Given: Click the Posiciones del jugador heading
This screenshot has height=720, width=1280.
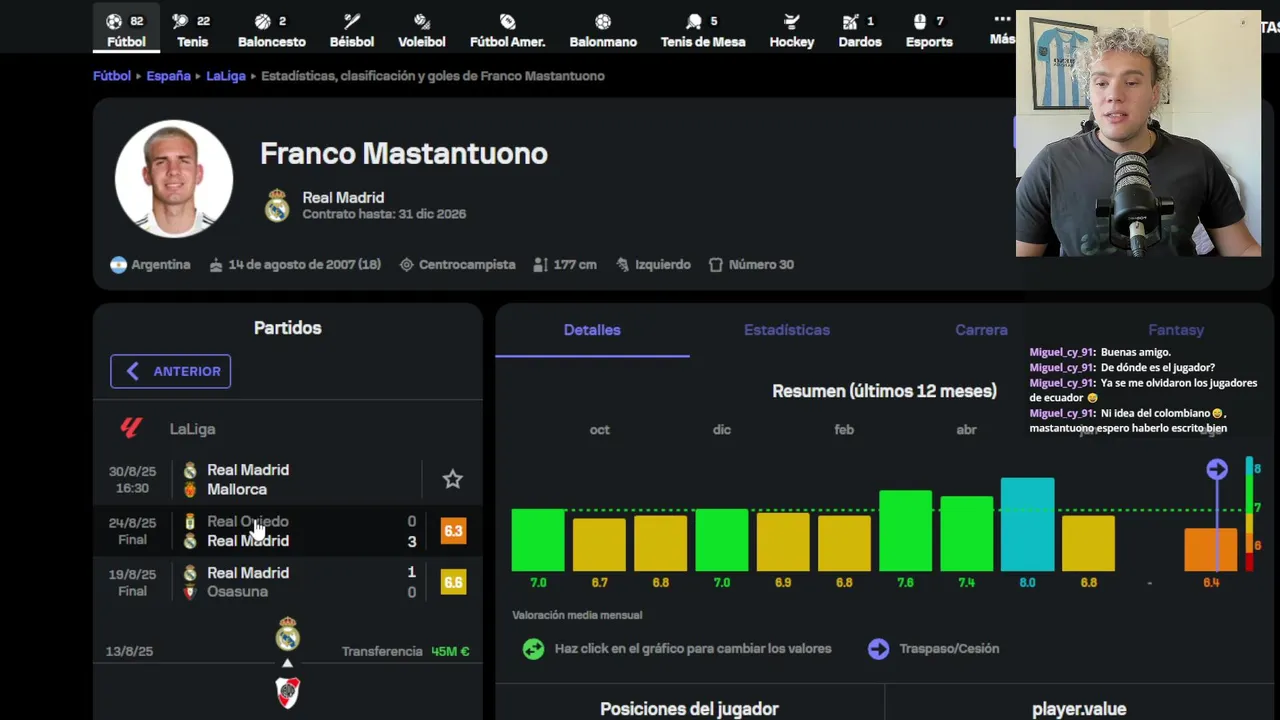Looking at the screenshot, I should click(x=689, y=709).
